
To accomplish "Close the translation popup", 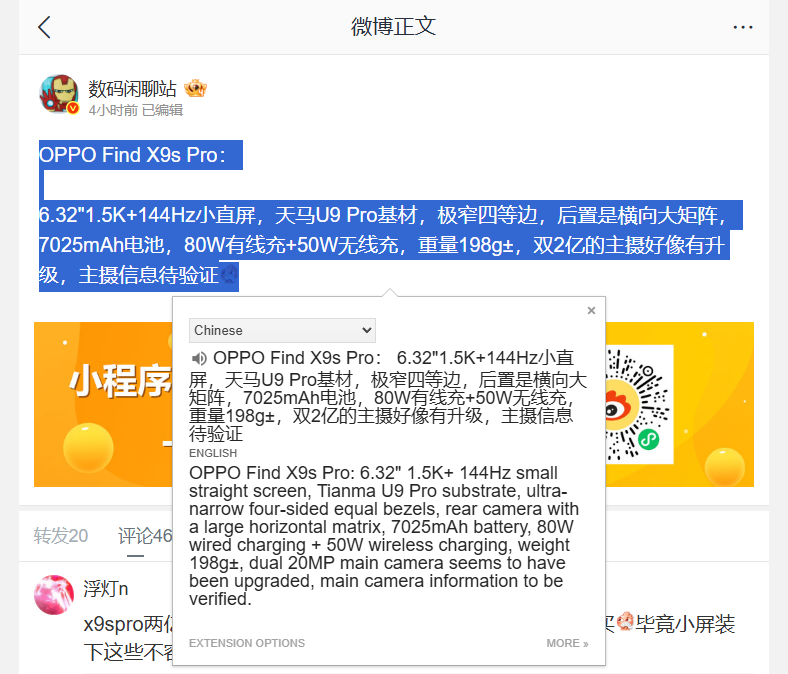I will tap(591, 311).
